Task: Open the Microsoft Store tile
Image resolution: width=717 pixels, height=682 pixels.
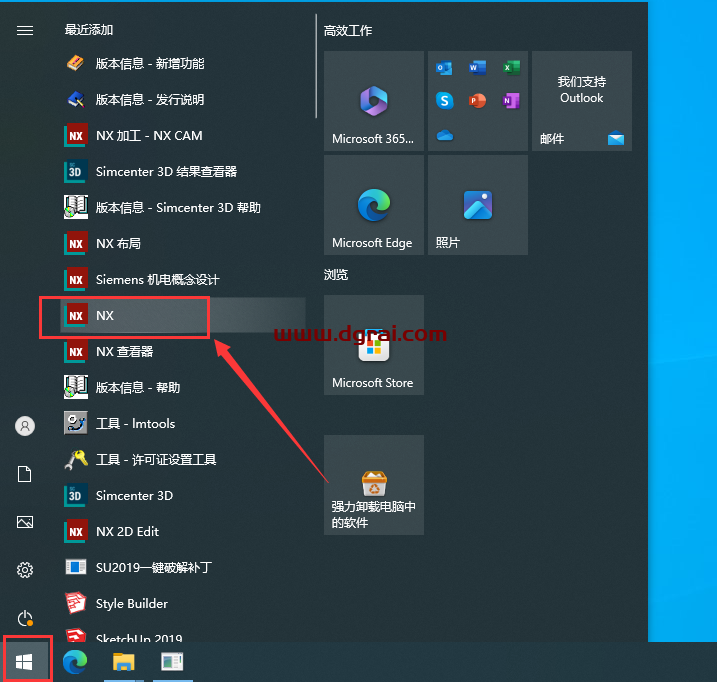Action: 372,345
